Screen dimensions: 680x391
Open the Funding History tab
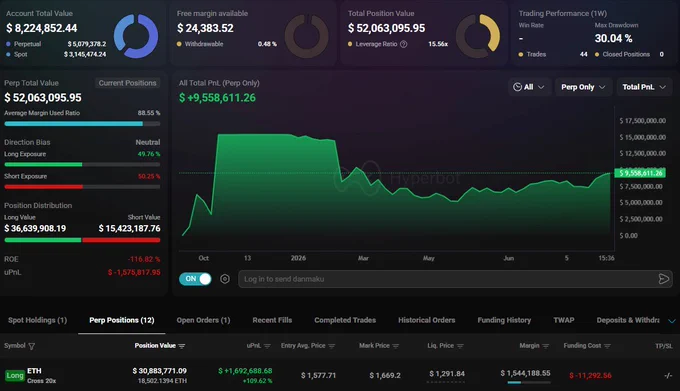click(504, 320)
